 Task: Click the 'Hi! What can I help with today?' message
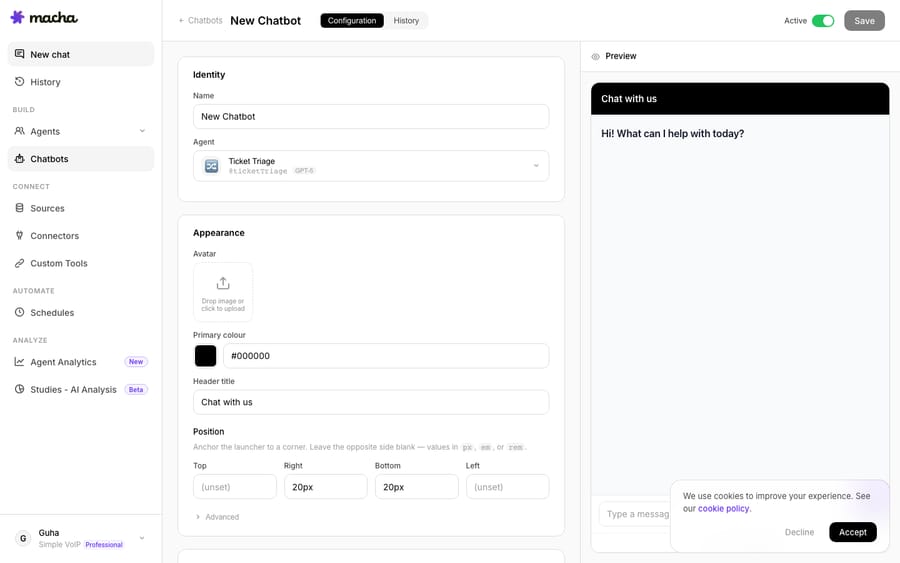(672, 133)
